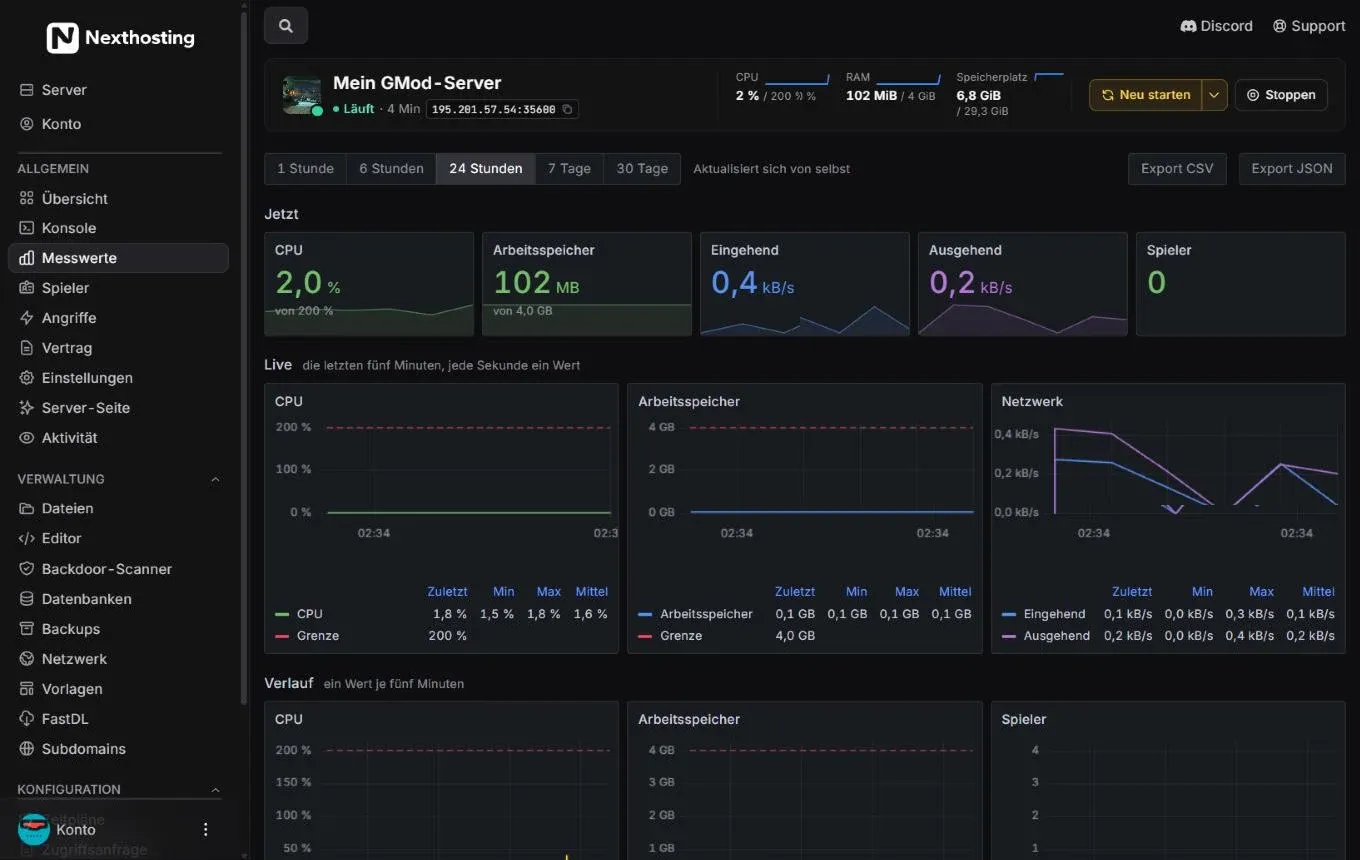Expand the Neu starten dropdown arrow

(x=1214, y=95)
